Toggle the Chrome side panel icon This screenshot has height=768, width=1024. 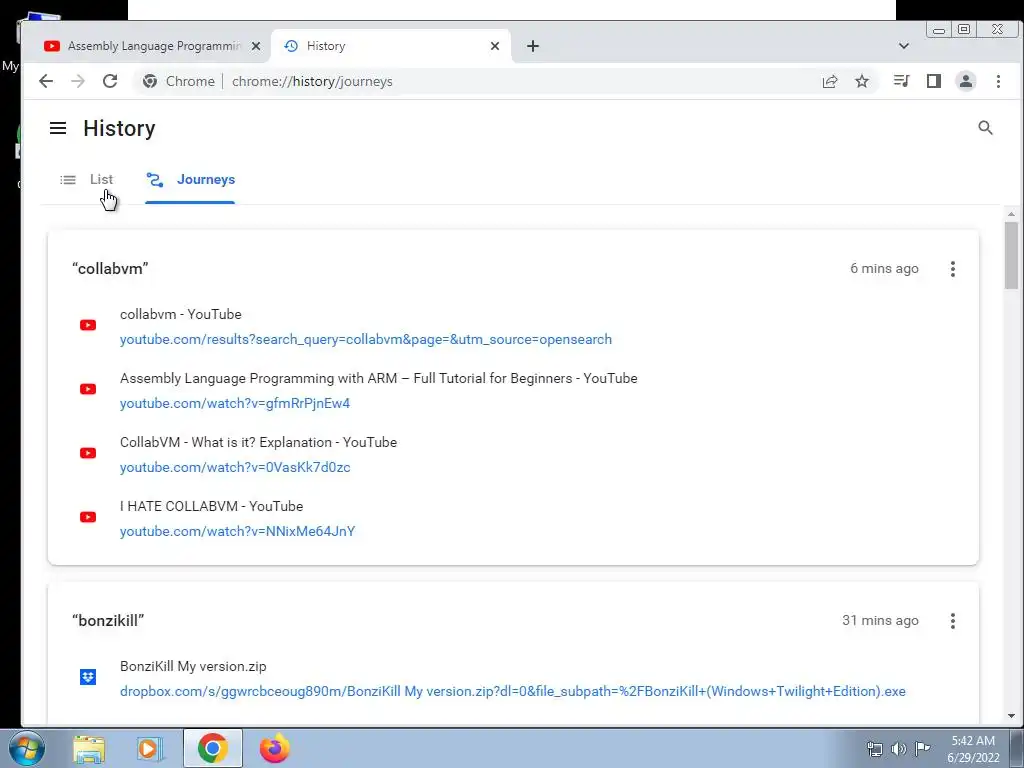(x=933, y=81)
